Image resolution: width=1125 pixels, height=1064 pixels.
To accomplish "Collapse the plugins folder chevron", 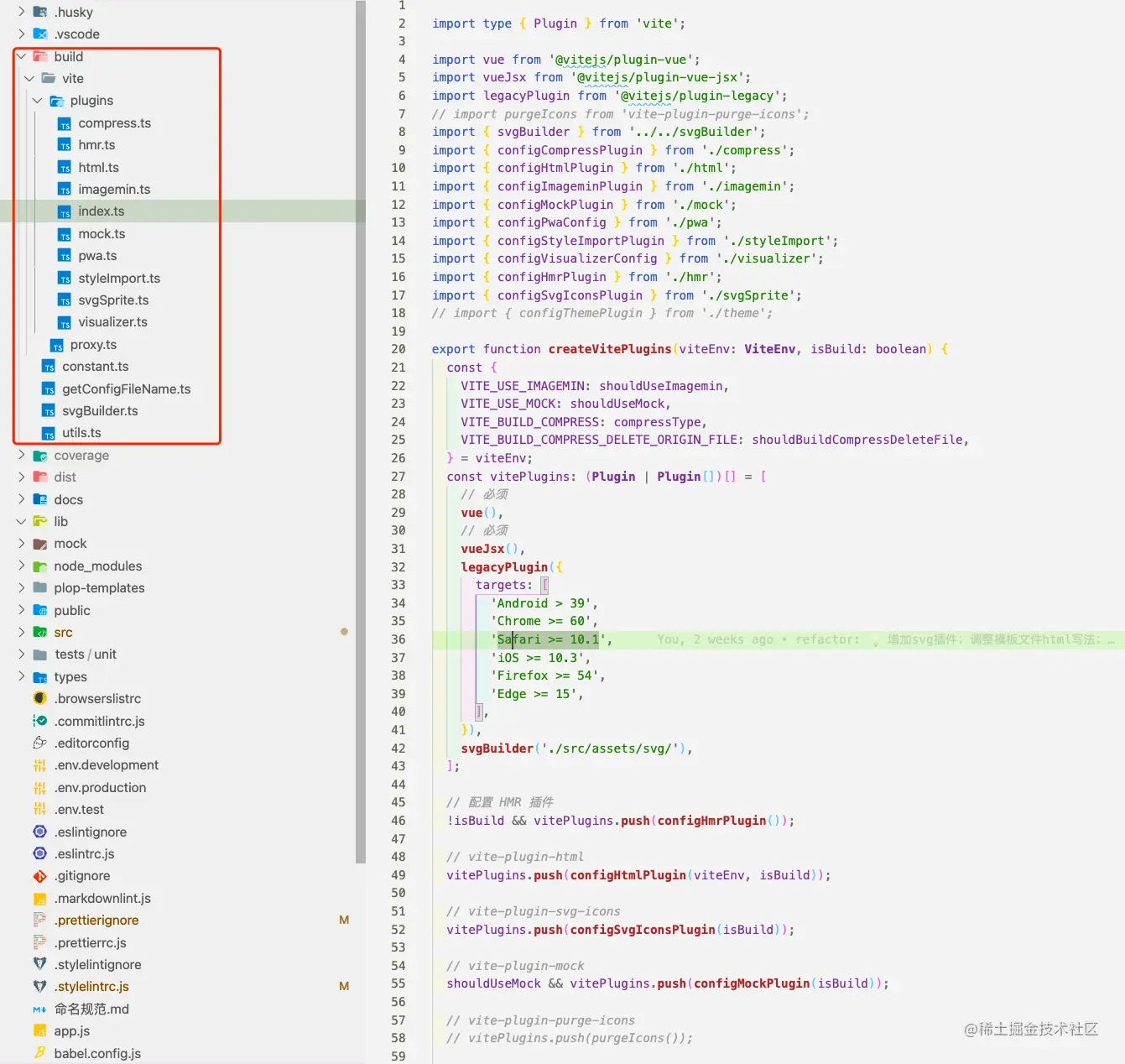I will (x=37, y=101).
